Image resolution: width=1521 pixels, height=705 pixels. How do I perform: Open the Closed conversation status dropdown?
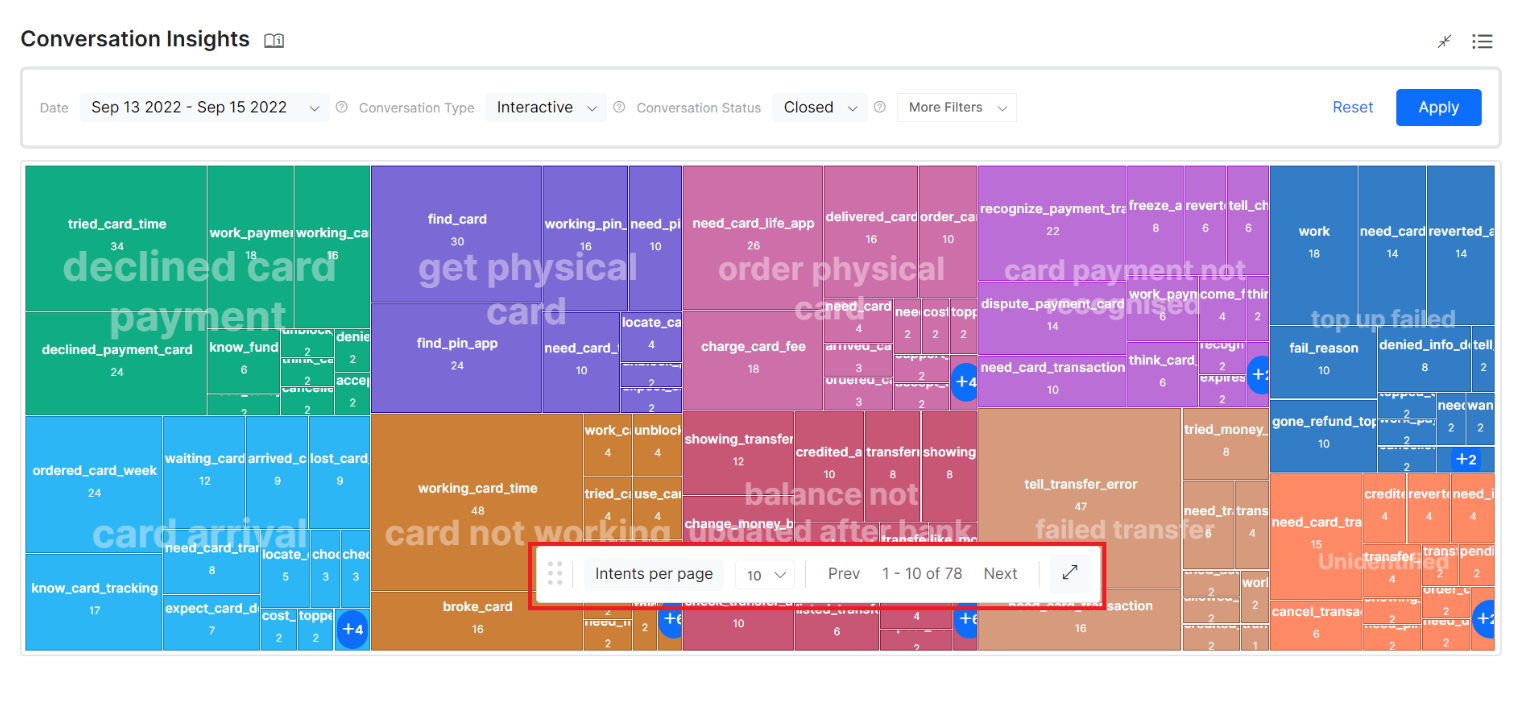click(x=819, y=107)
